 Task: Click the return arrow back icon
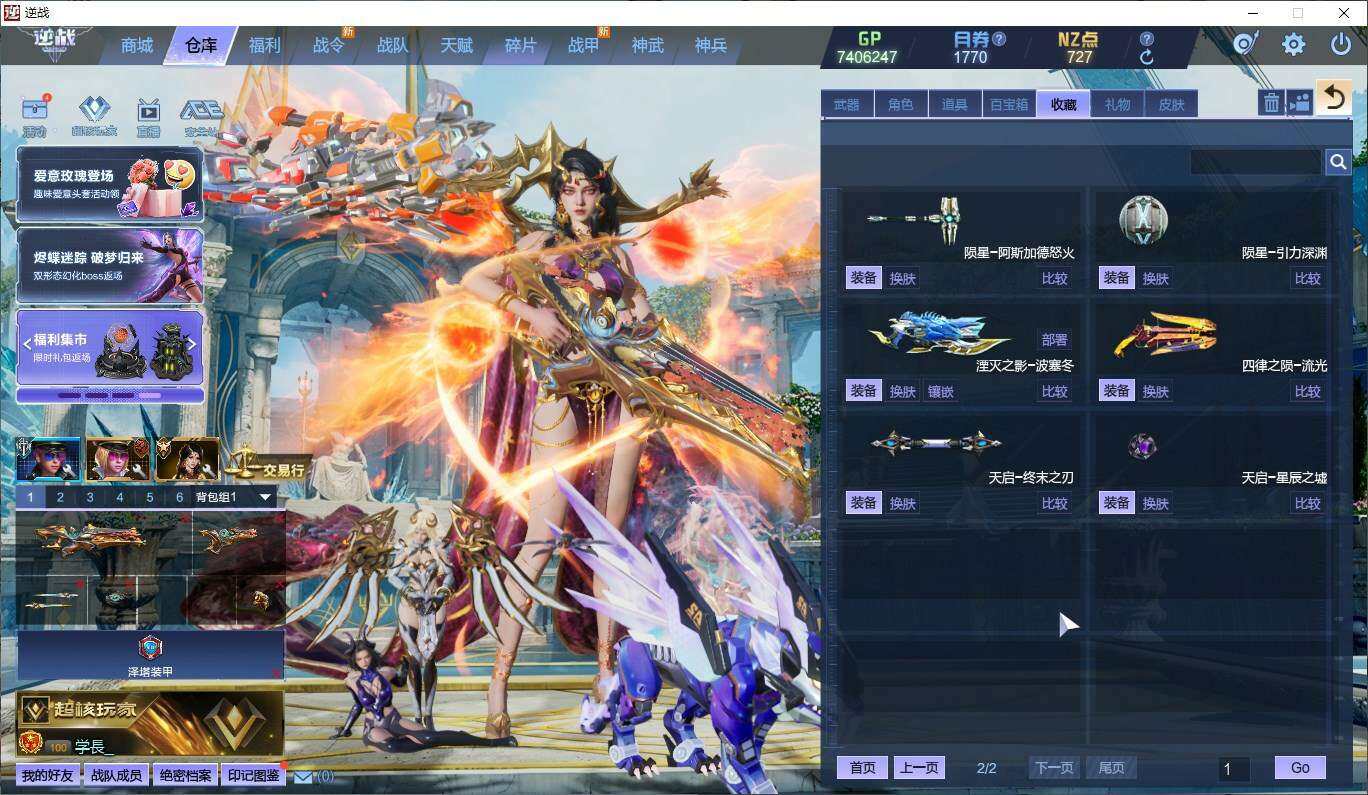[1334, 98]
